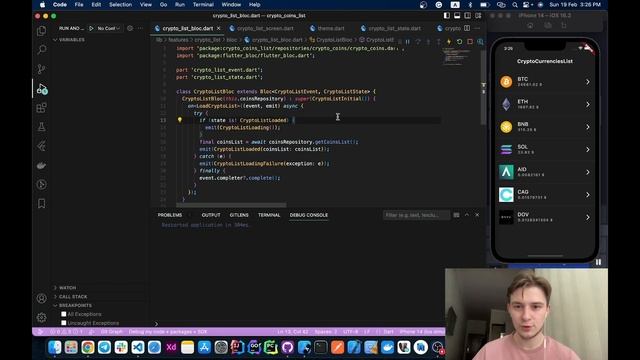The image size is (640, 360).
Task: Stop the debug session red square
Action: [x=470, y=42]
